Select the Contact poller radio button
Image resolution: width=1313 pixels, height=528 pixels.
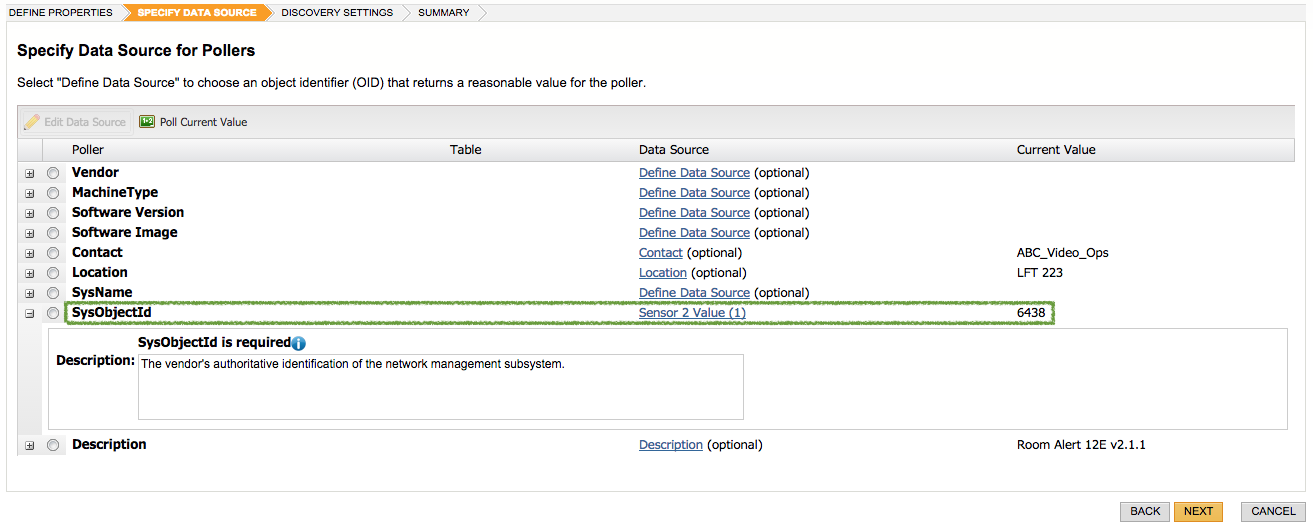click(53, 253)
